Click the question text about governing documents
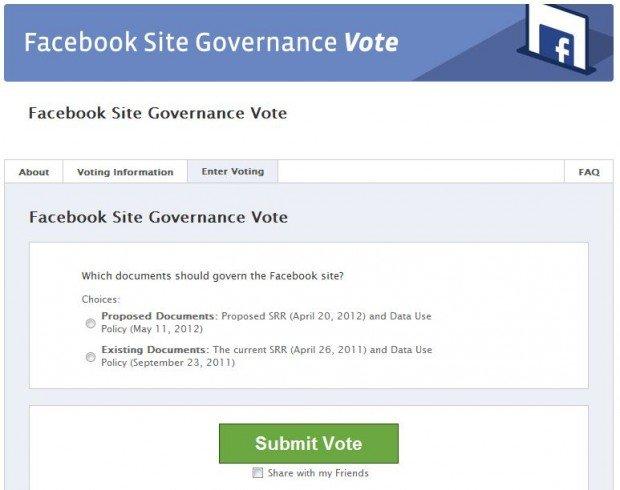Screen dimensions: 620x490 pyautogui.click(x=213, y=276)
